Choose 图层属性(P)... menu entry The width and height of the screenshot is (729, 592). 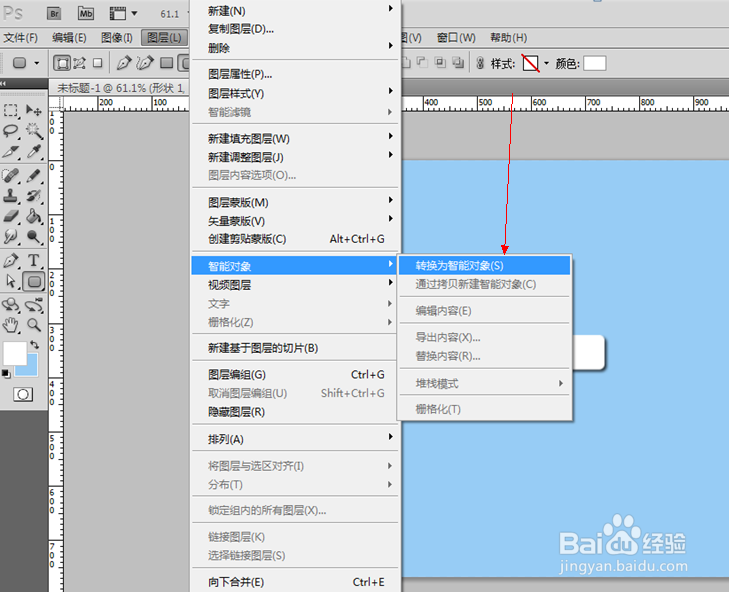(296, 74)
